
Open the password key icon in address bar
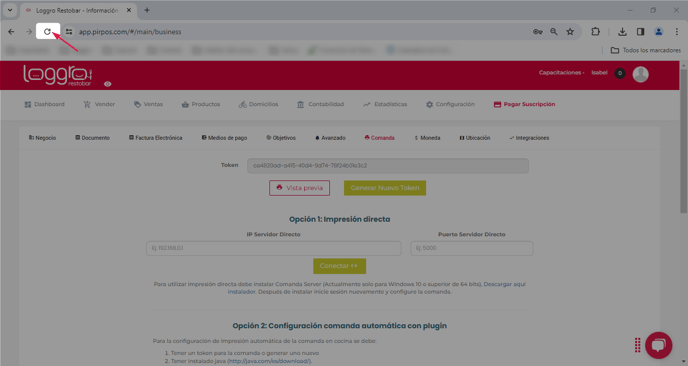[538, 32]
